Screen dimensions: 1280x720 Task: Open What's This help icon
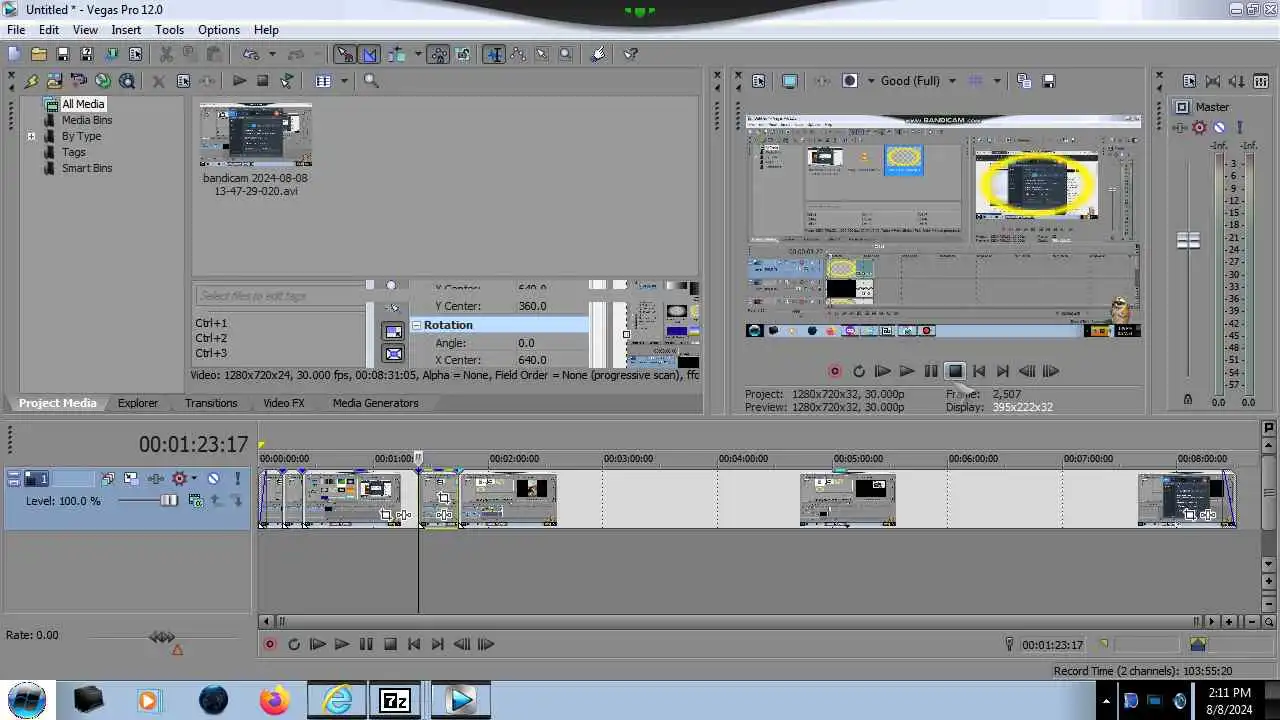pos(630,54)
